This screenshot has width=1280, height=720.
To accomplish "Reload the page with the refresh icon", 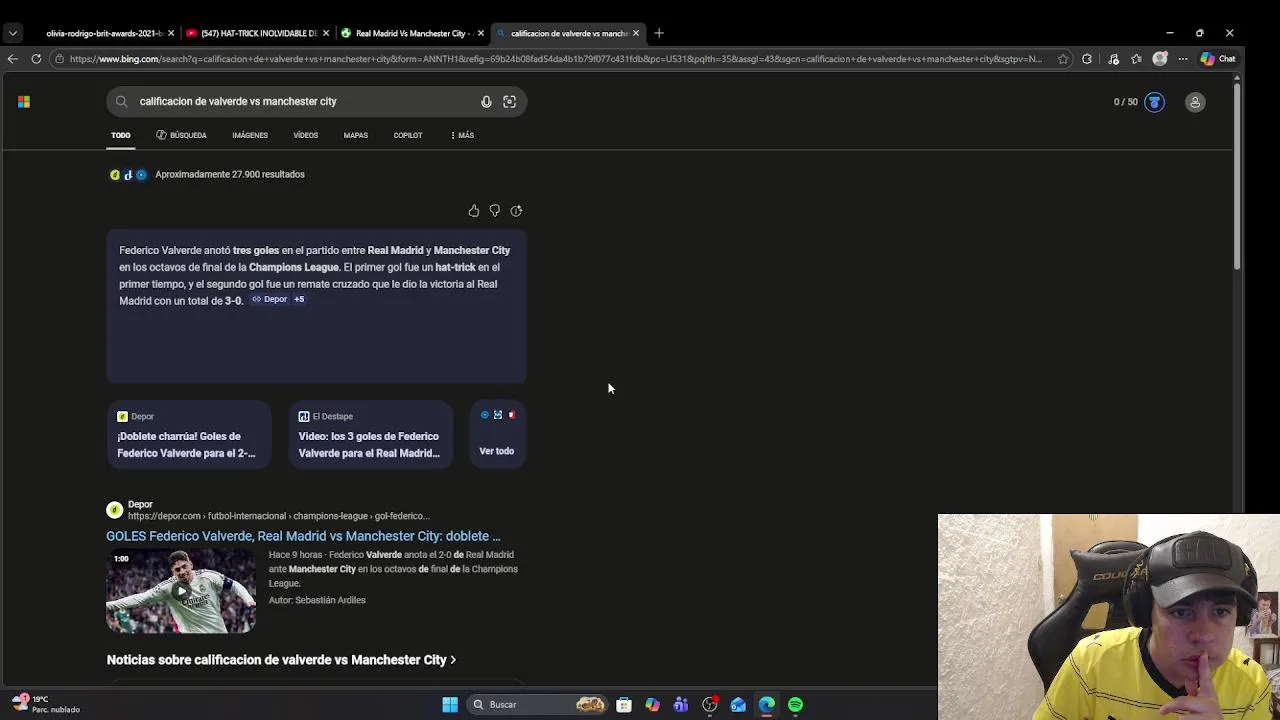I will click(x=36, y=59).
